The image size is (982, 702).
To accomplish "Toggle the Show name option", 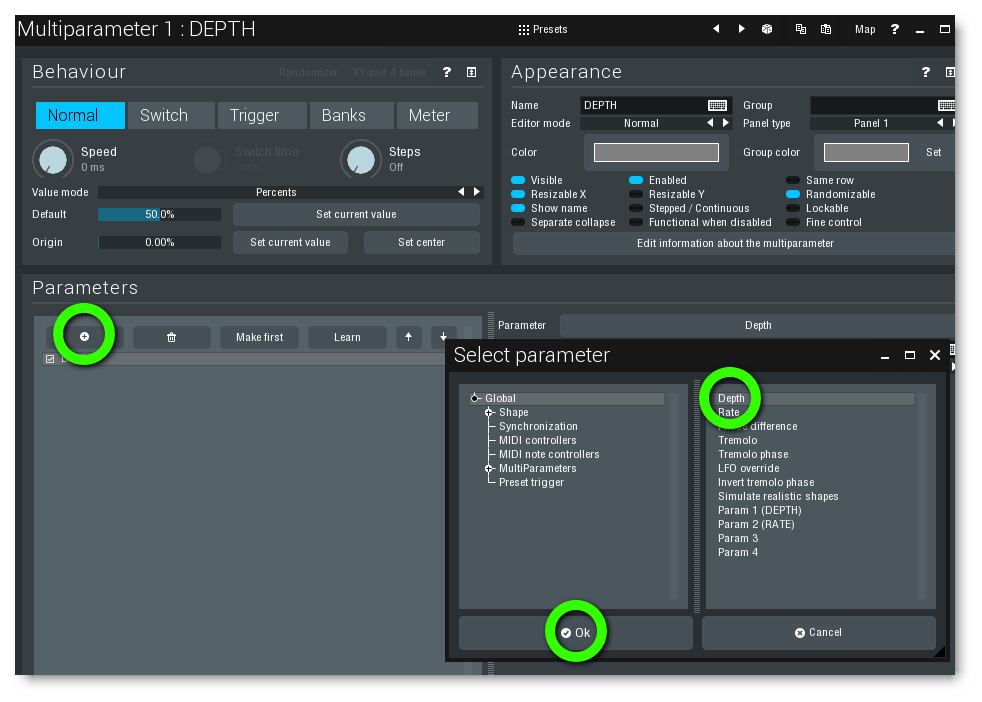I will pyautogui.click(x=550, y=209).
